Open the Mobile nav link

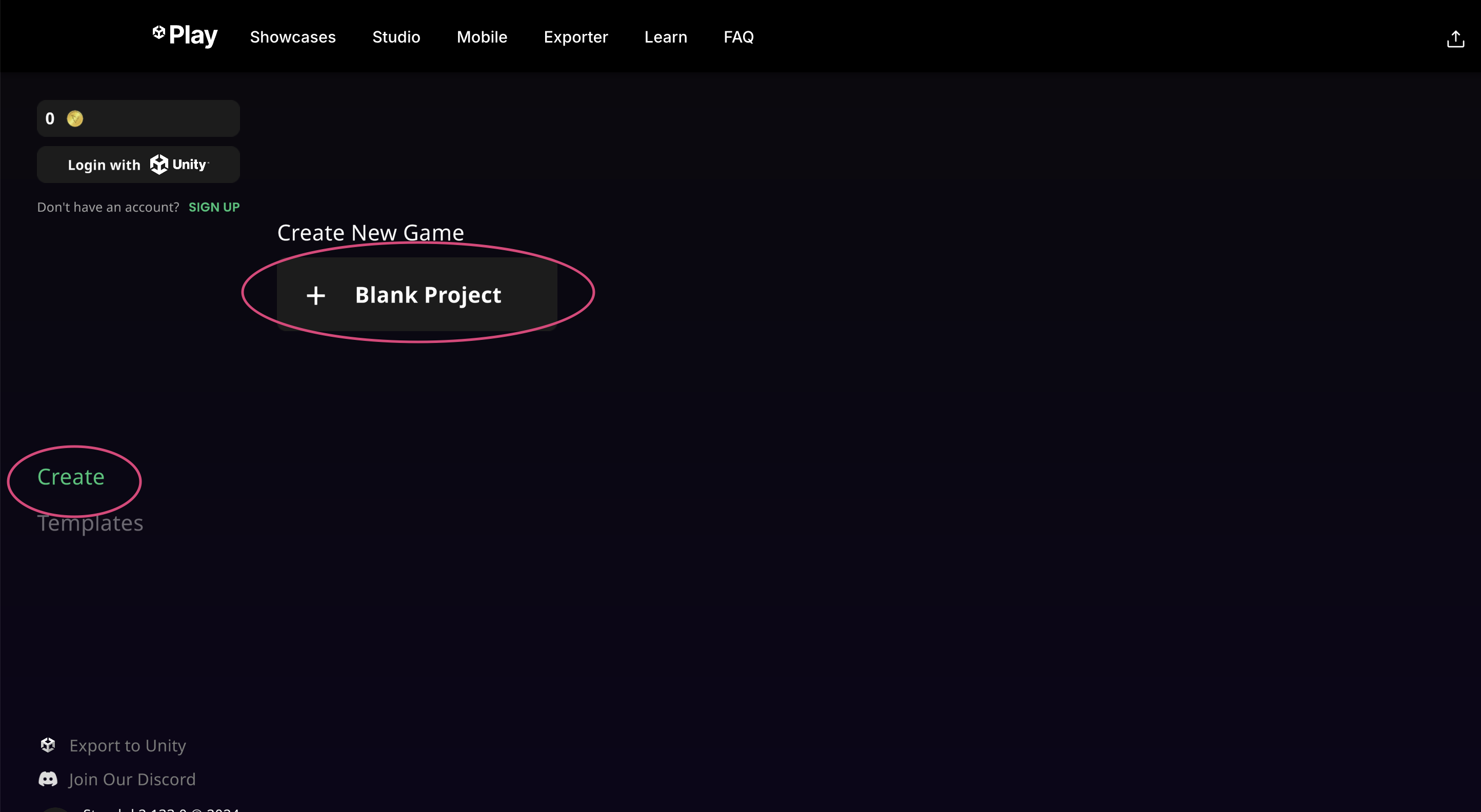(482, 37)
